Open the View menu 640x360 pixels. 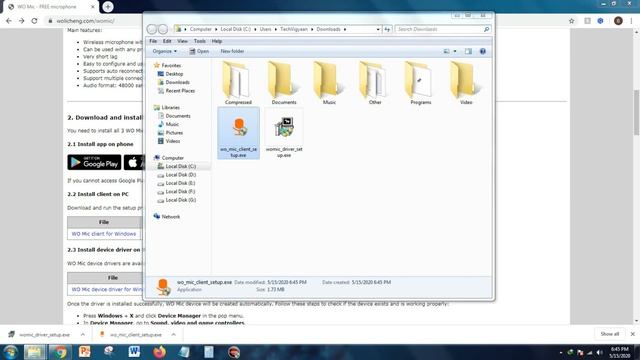pos(182,41)
